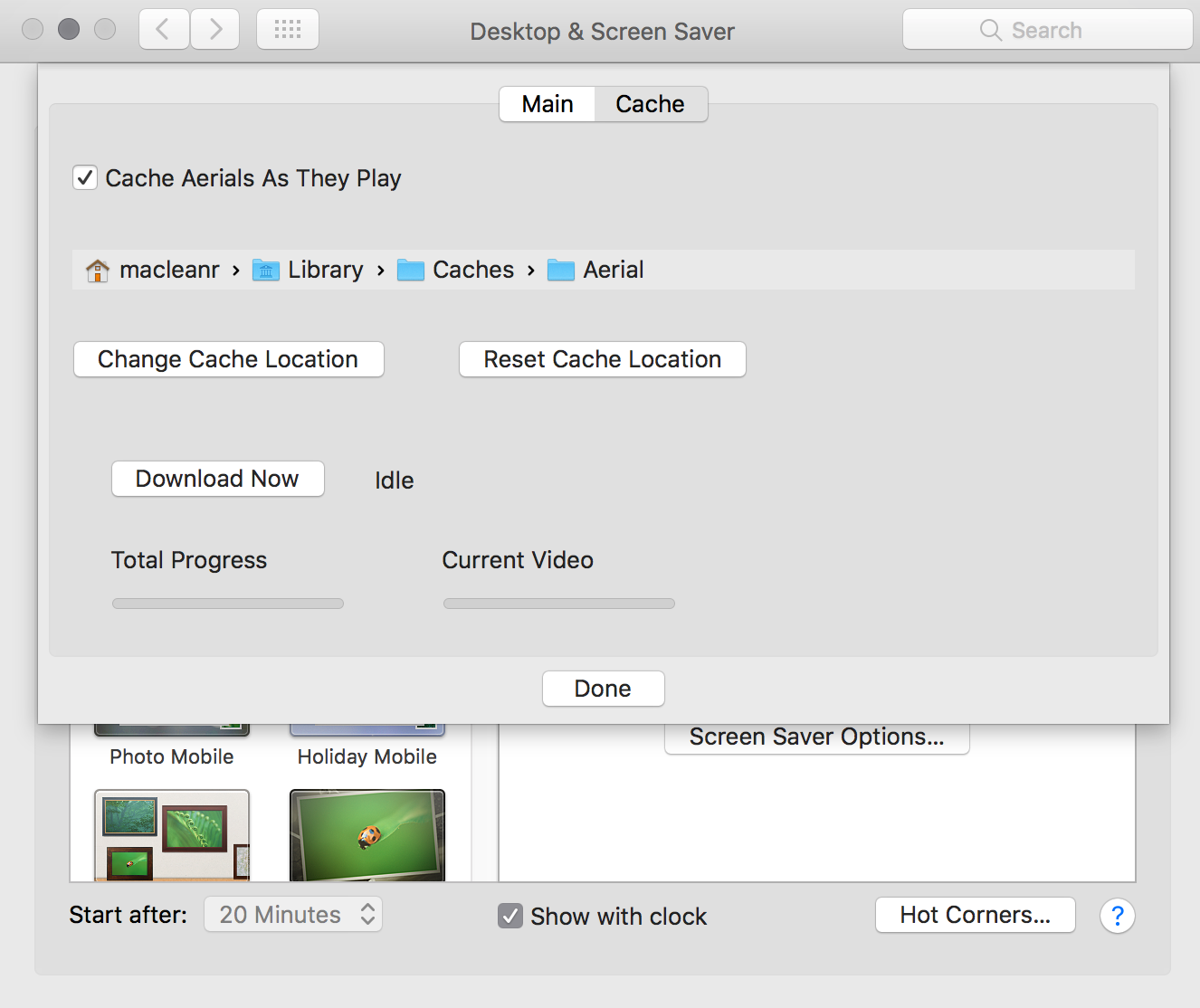
Task: Go back using the toolbar back arrow
Action: click(x=164, y=29)
